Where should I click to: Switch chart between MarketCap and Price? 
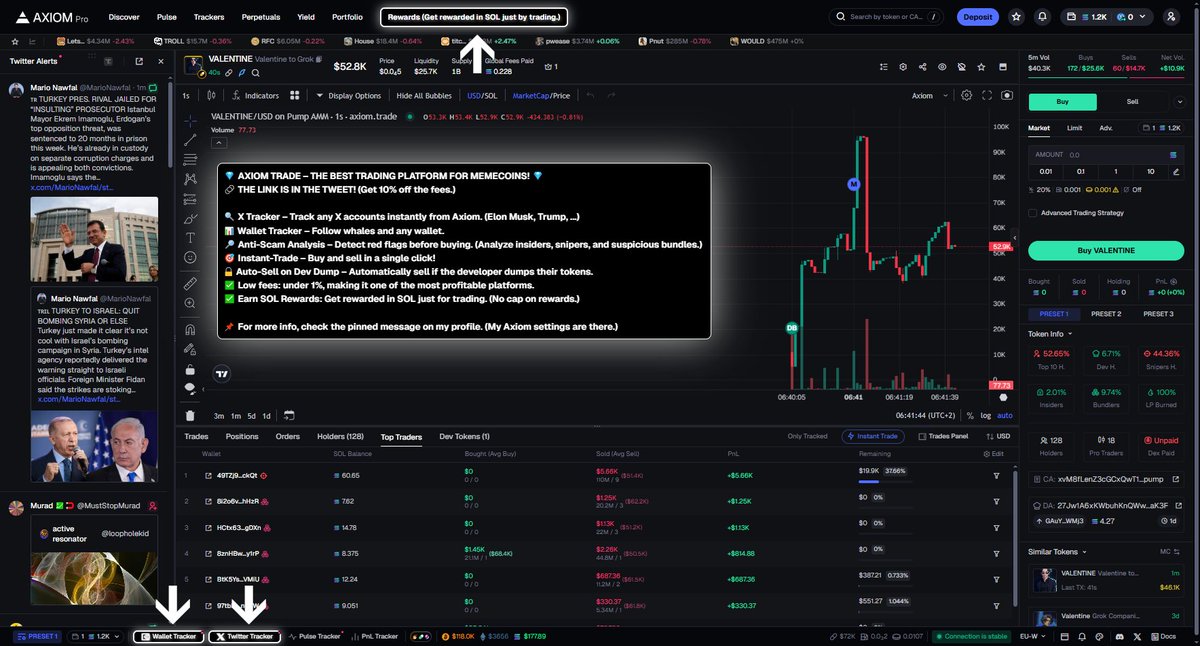[541, 96]
